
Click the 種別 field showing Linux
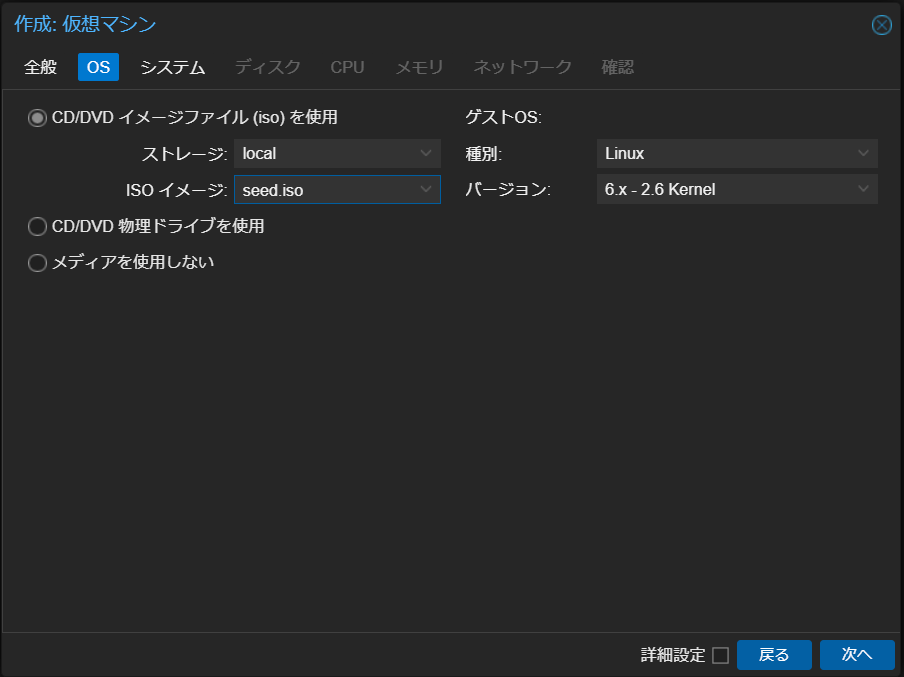[x=737, y=153]
